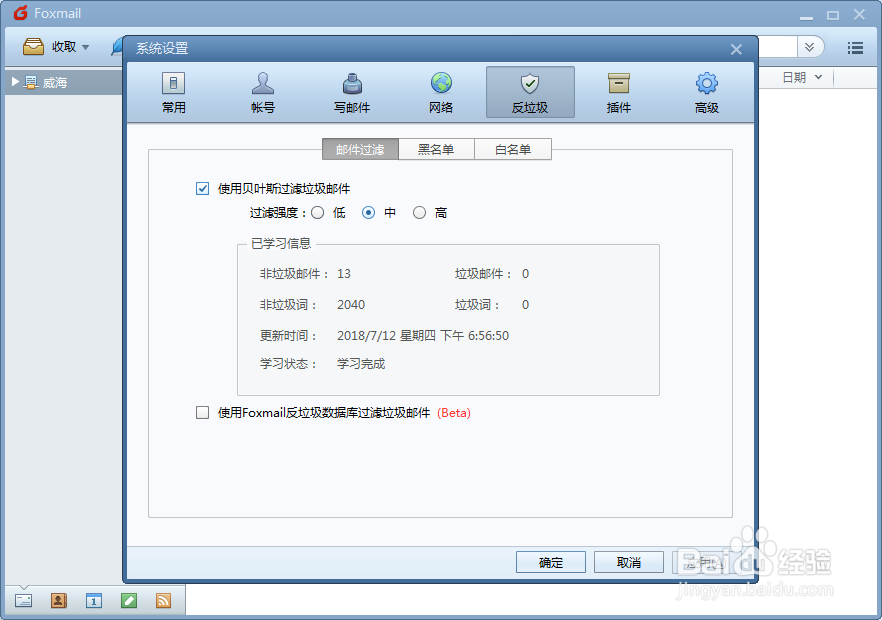Enable Foxmail反垃圾数据库 filtering checkbox
882x620 pixels.
tap(202, 413)
